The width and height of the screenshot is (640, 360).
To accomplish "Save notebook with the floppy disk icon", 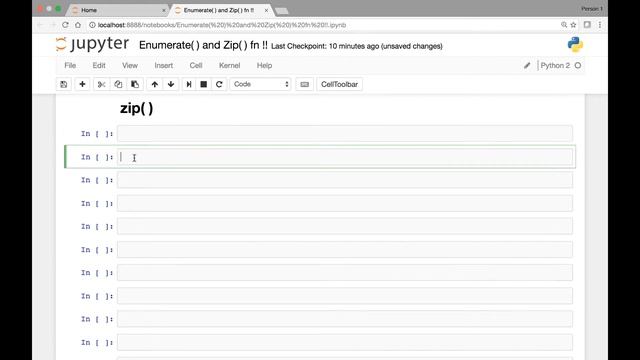I will click(64, 84).
